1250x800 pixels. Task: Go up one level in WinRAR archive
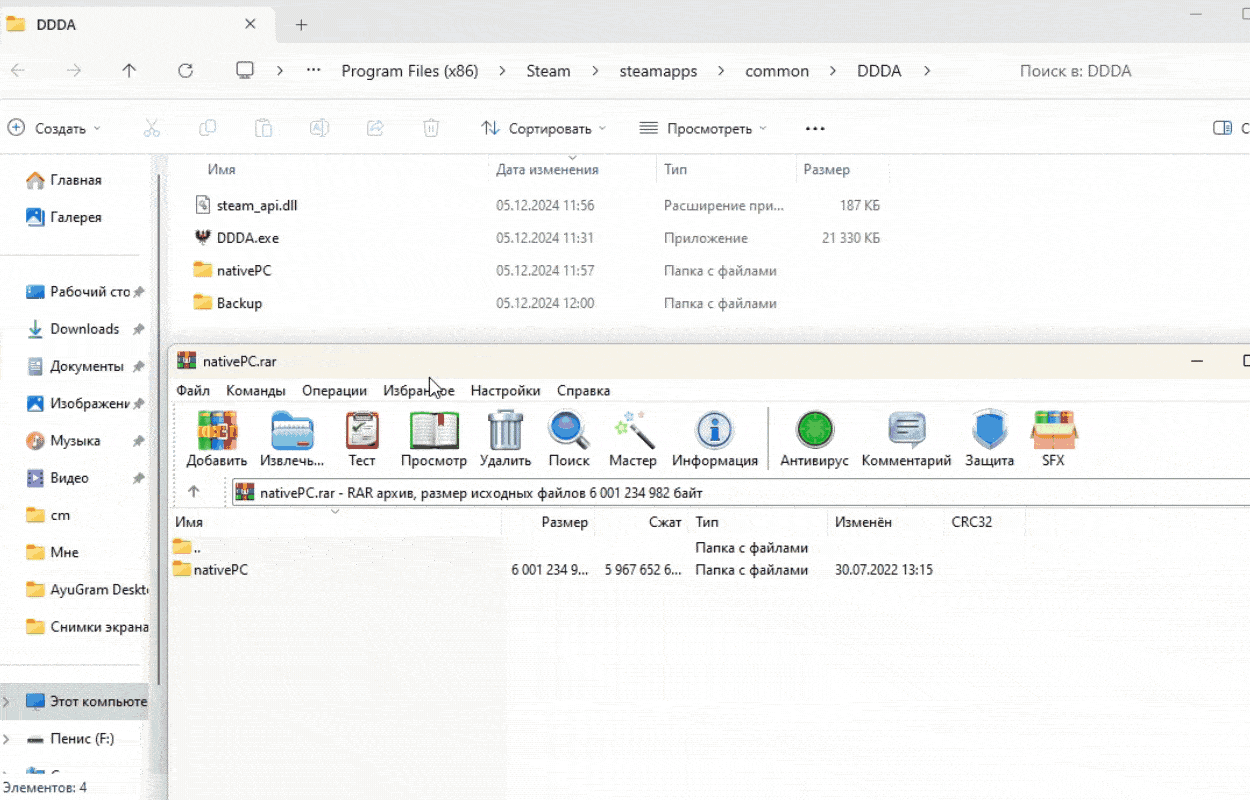[194, 492]
